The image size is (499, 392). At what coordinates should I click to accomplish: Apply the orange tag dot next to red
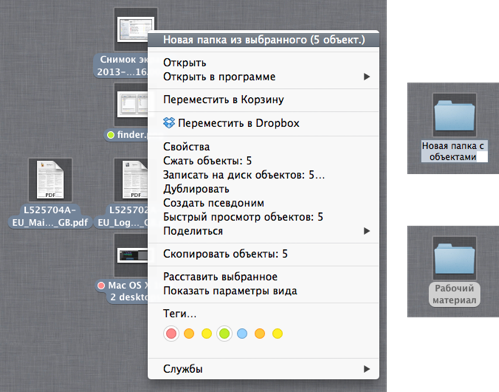coord(189,333)
